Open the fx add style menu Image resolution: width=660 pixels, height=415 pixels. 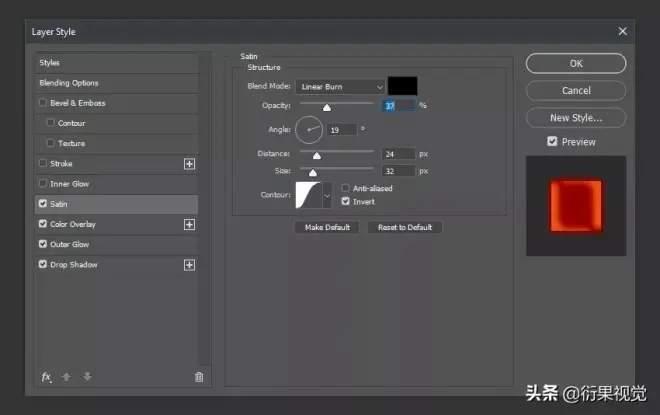[x=46, y=377]
